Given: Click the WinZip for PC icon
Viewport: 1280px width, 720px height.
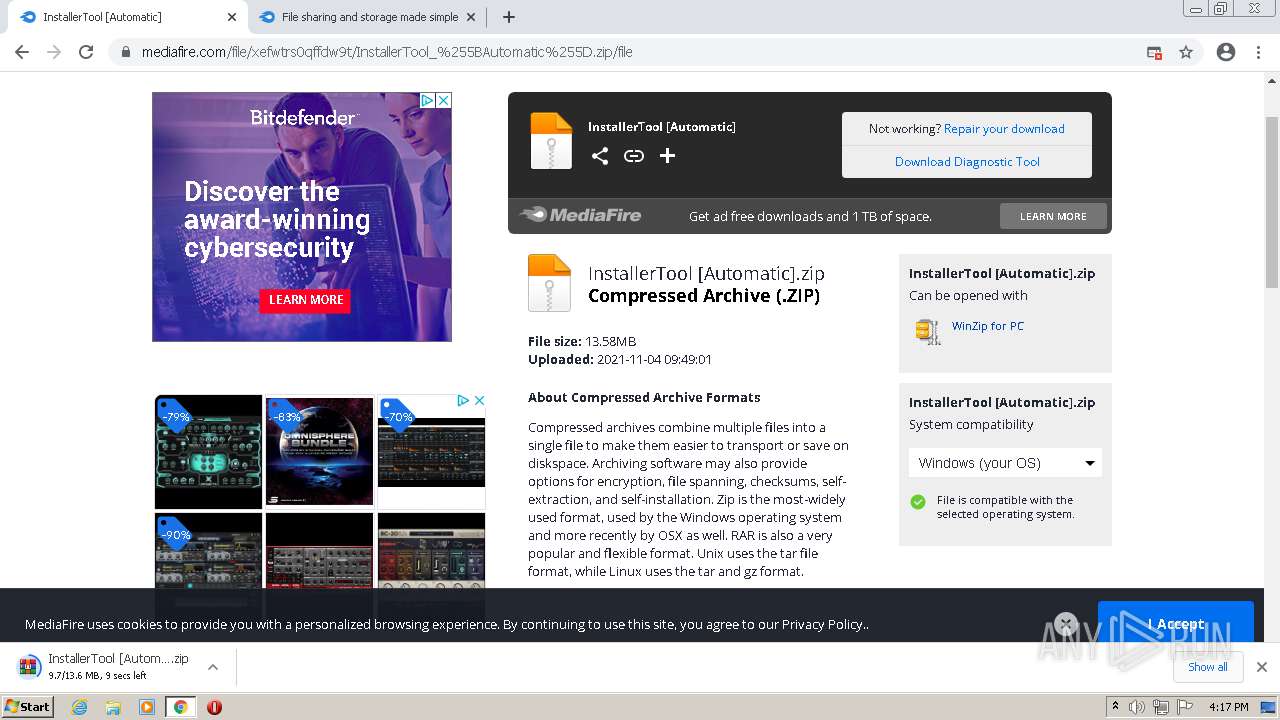Looking at the screenshot, I should tap(928, 331).
